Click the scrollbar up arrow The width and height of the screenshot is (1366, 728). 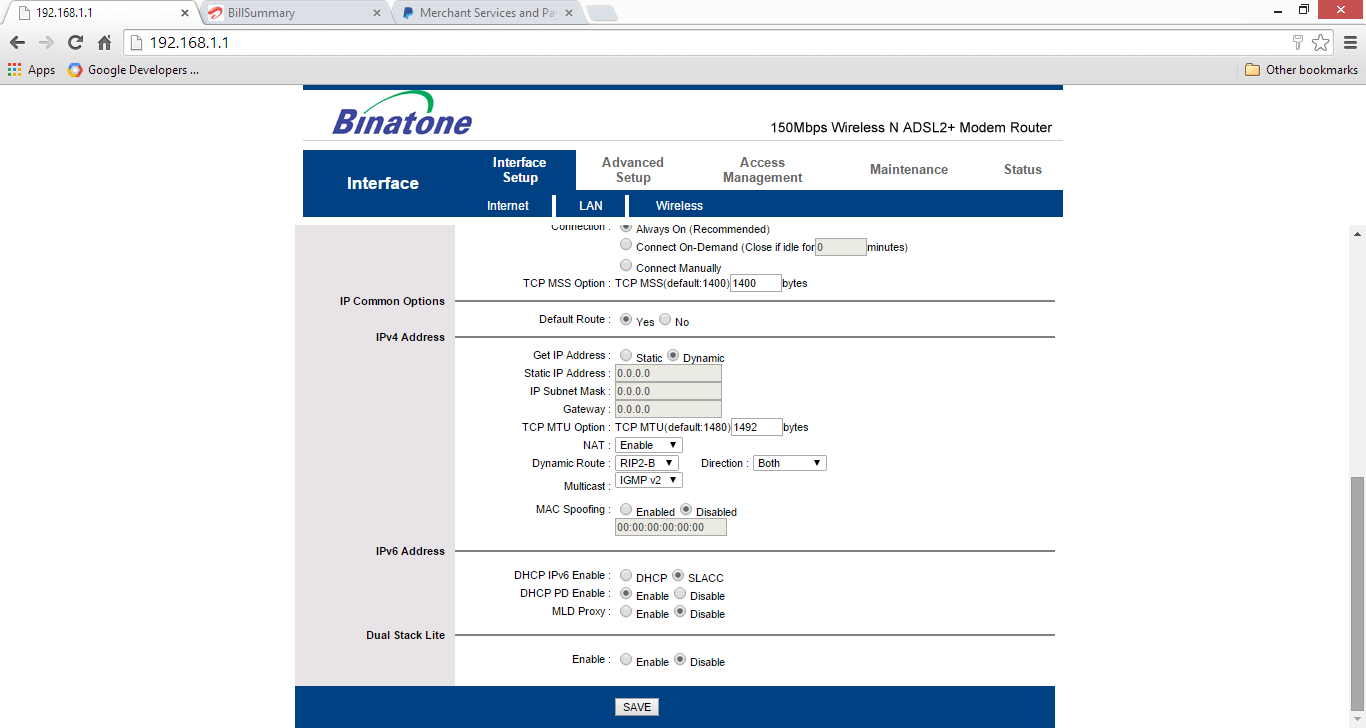(x=1357, y=234)
